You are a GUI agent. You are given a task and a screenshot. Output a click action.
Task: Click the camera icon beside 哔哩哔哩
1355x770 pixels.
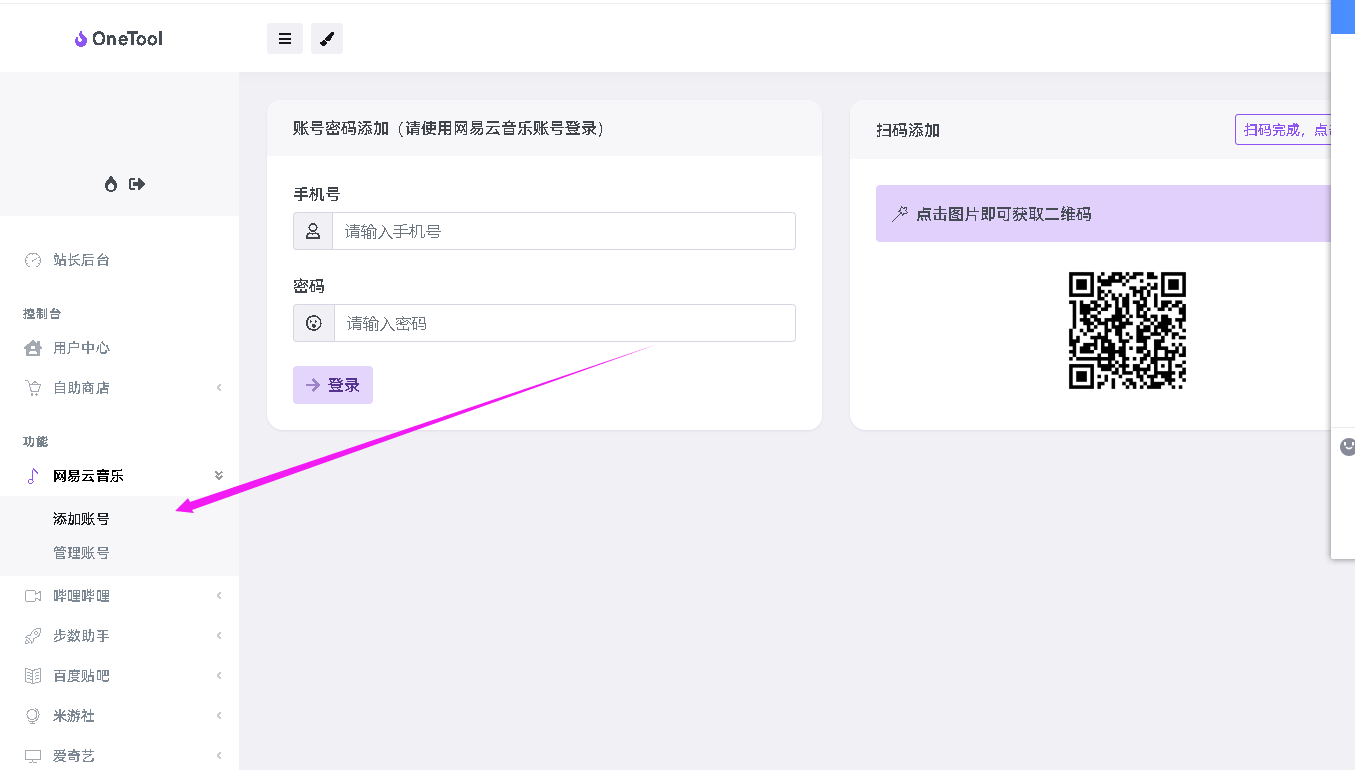(33, 596)
